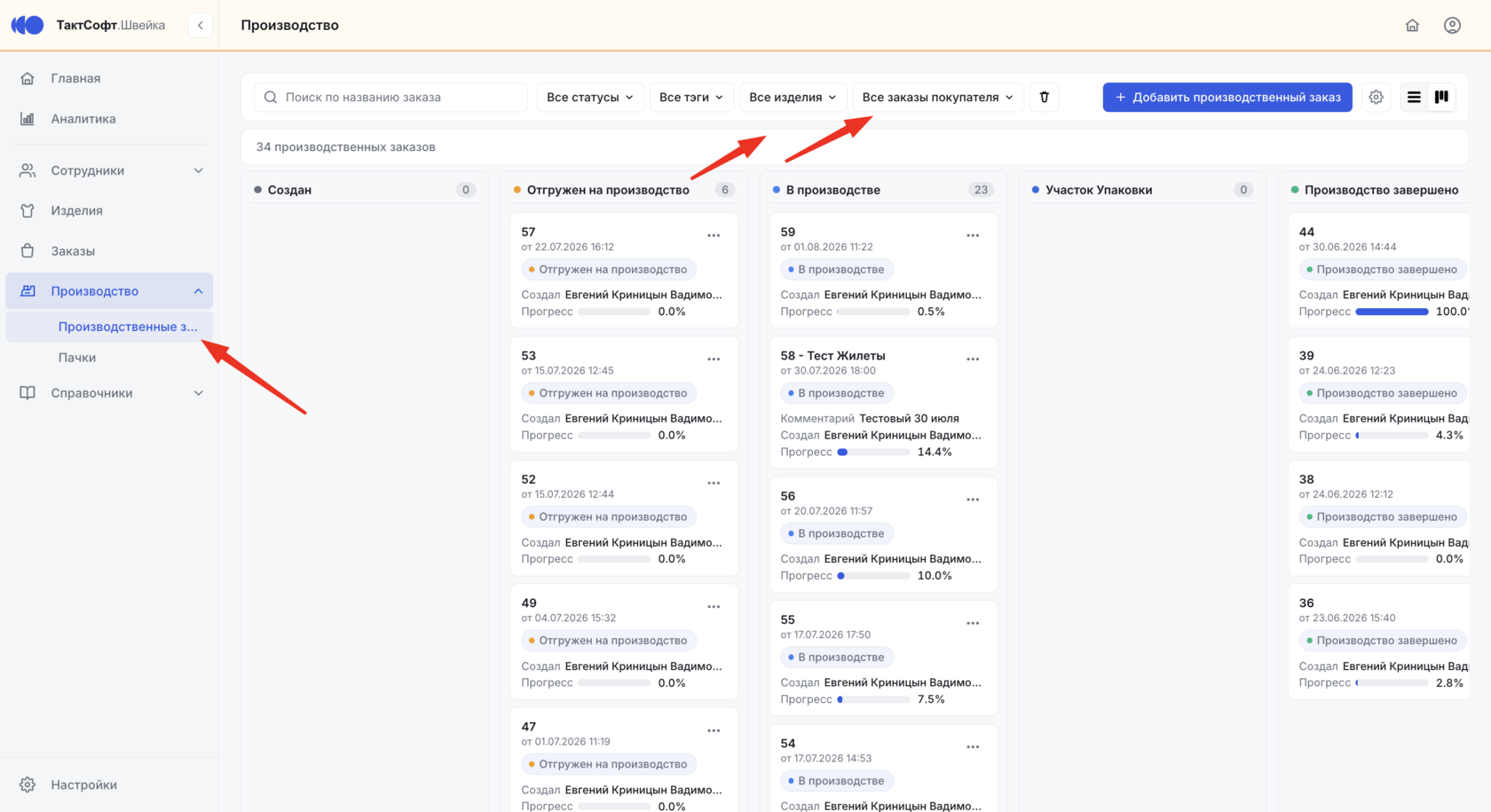This screenshot has height=812, width=1491.
Task: Click Добавить производственный заказ button
Action: [x=1227, y=97]
